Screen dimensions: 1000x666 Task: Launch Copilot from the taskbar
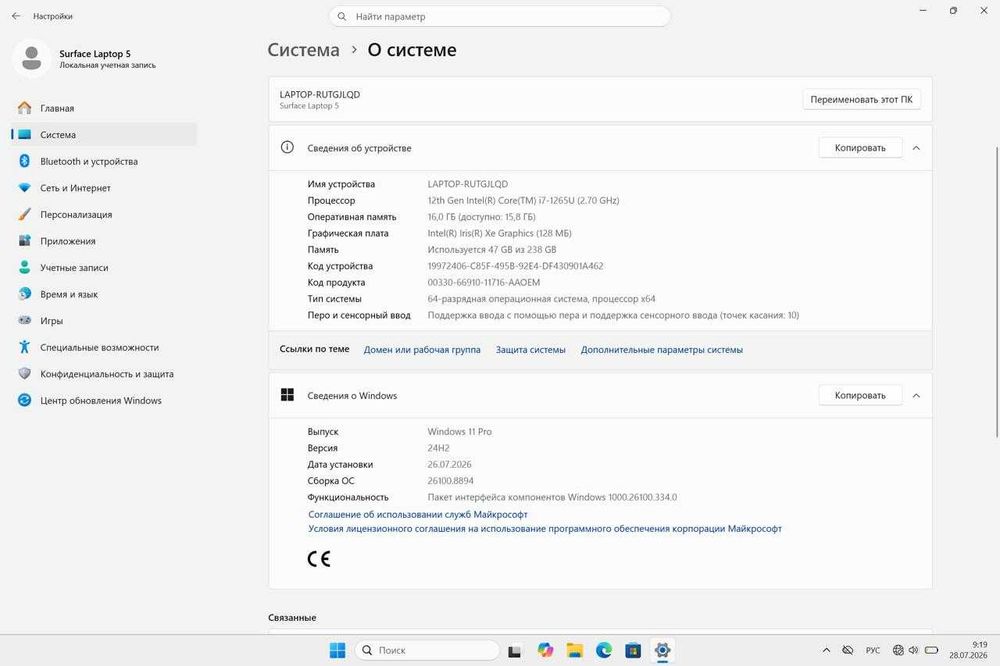tap(545, 650)
